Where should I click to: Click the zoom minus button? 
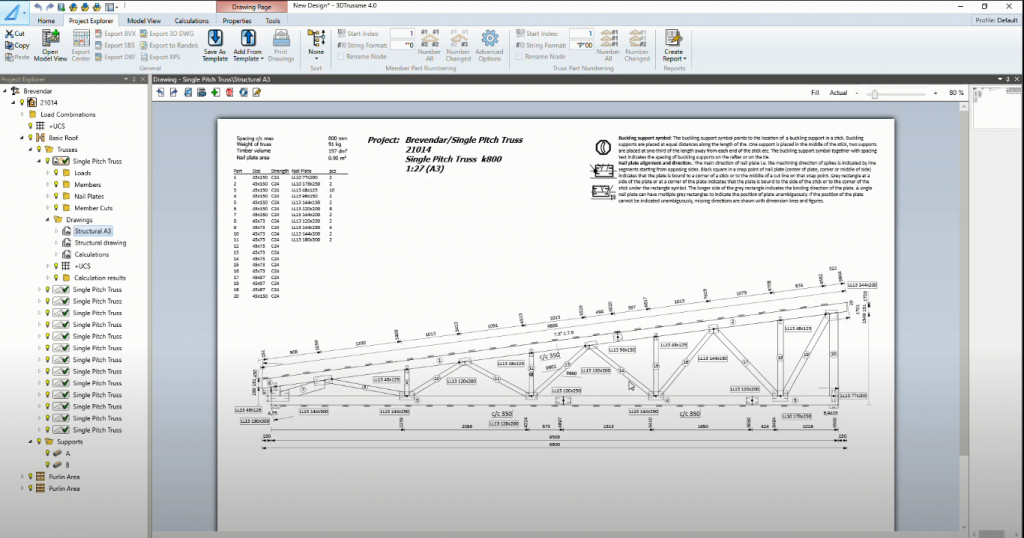(x=857, y=93)
